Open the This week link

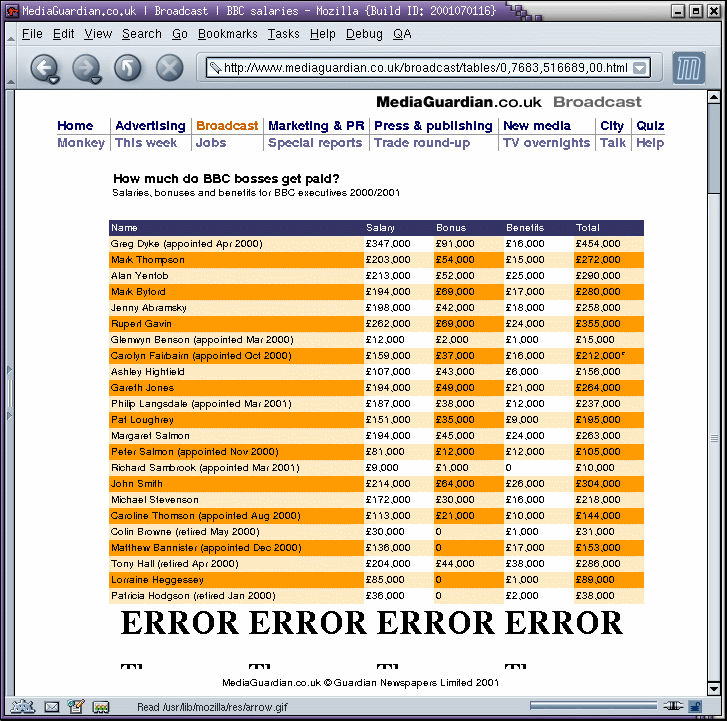[x=146, y=143]
